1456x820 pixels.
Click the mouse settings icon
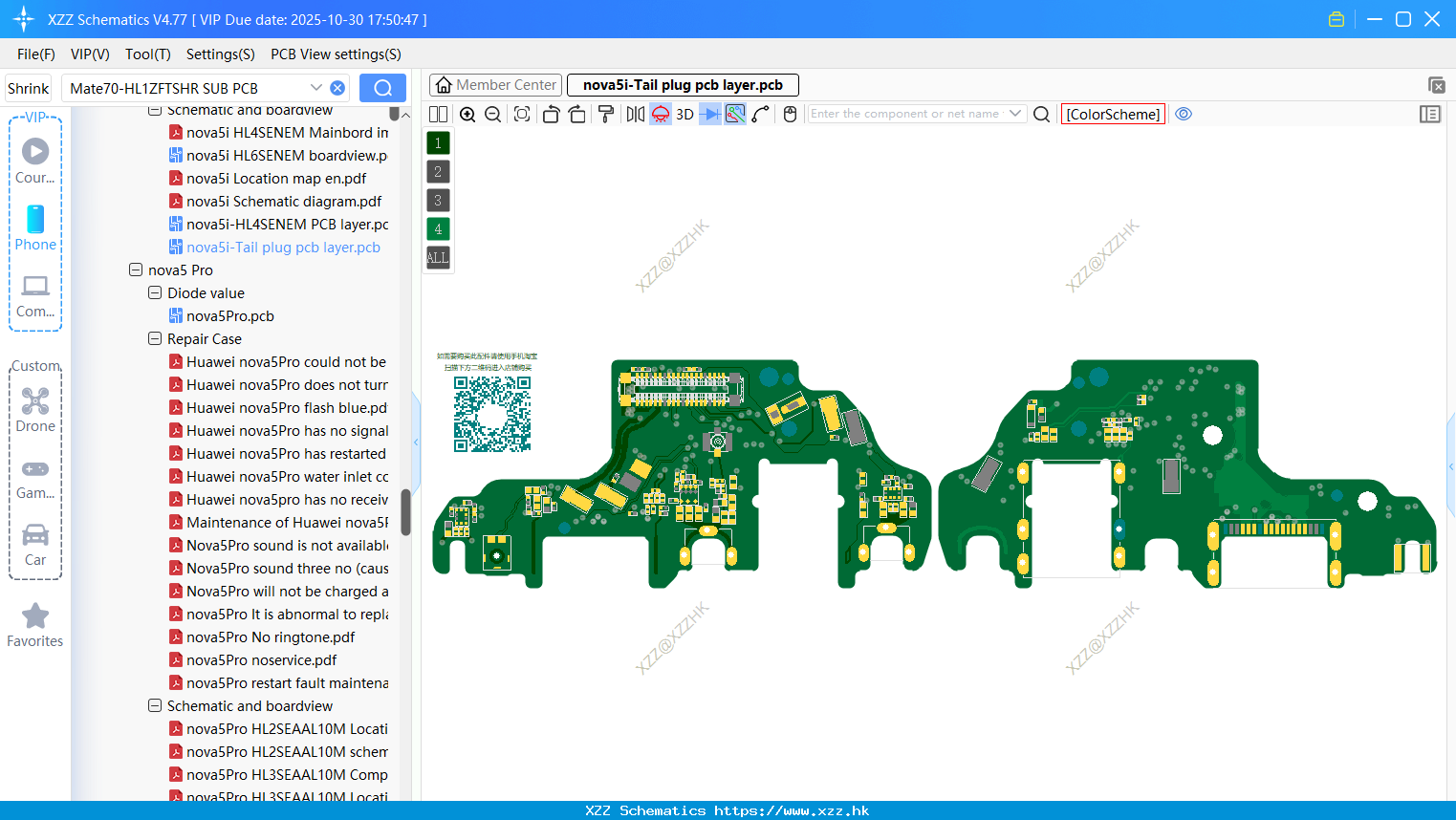(x=790, y=115)
